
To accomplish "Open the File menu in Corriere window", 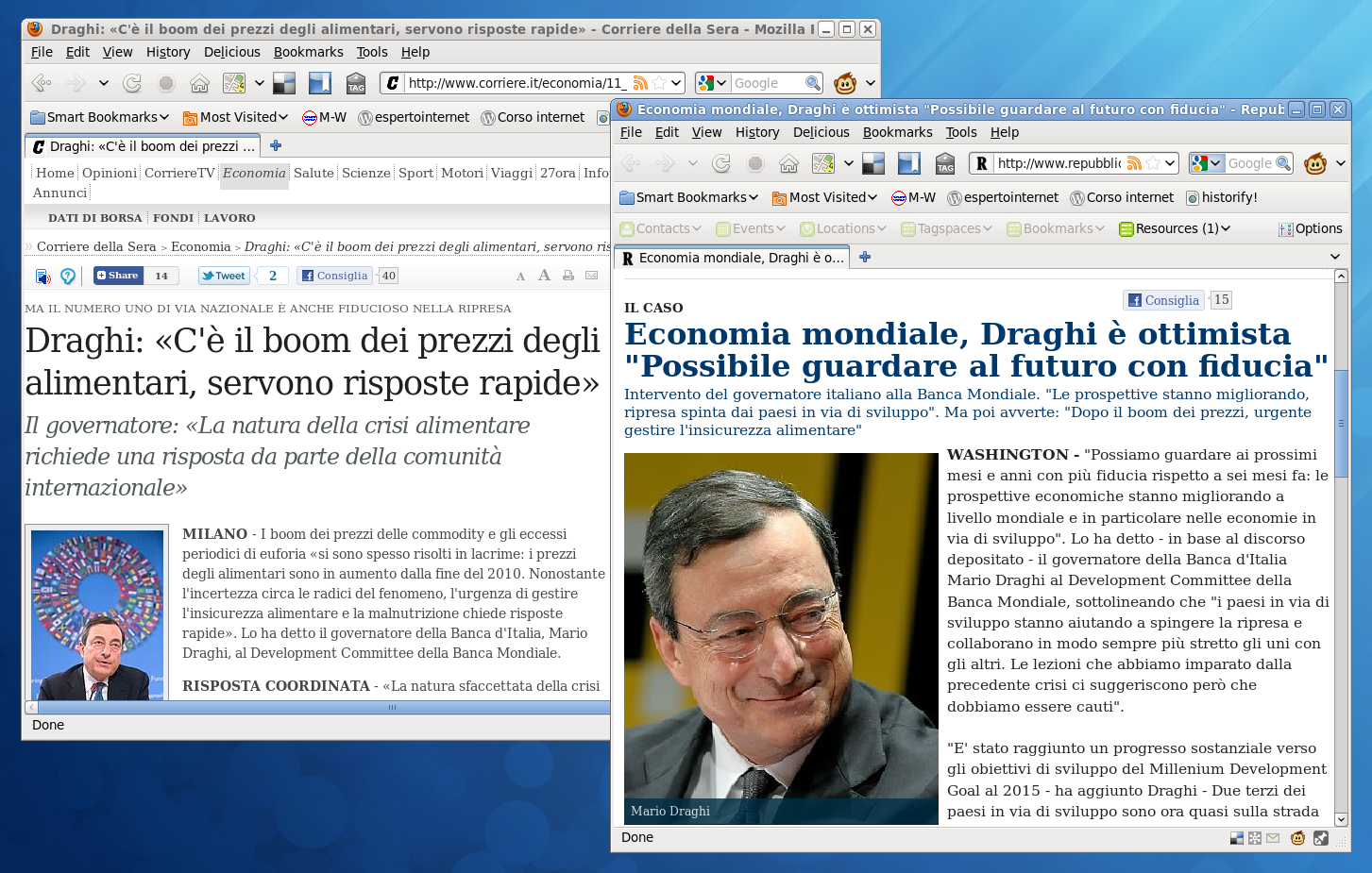I will (x=42, y=52).
